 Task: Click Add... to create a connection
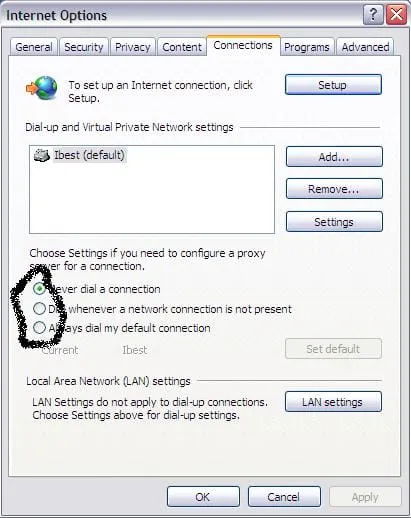(334, 156)
